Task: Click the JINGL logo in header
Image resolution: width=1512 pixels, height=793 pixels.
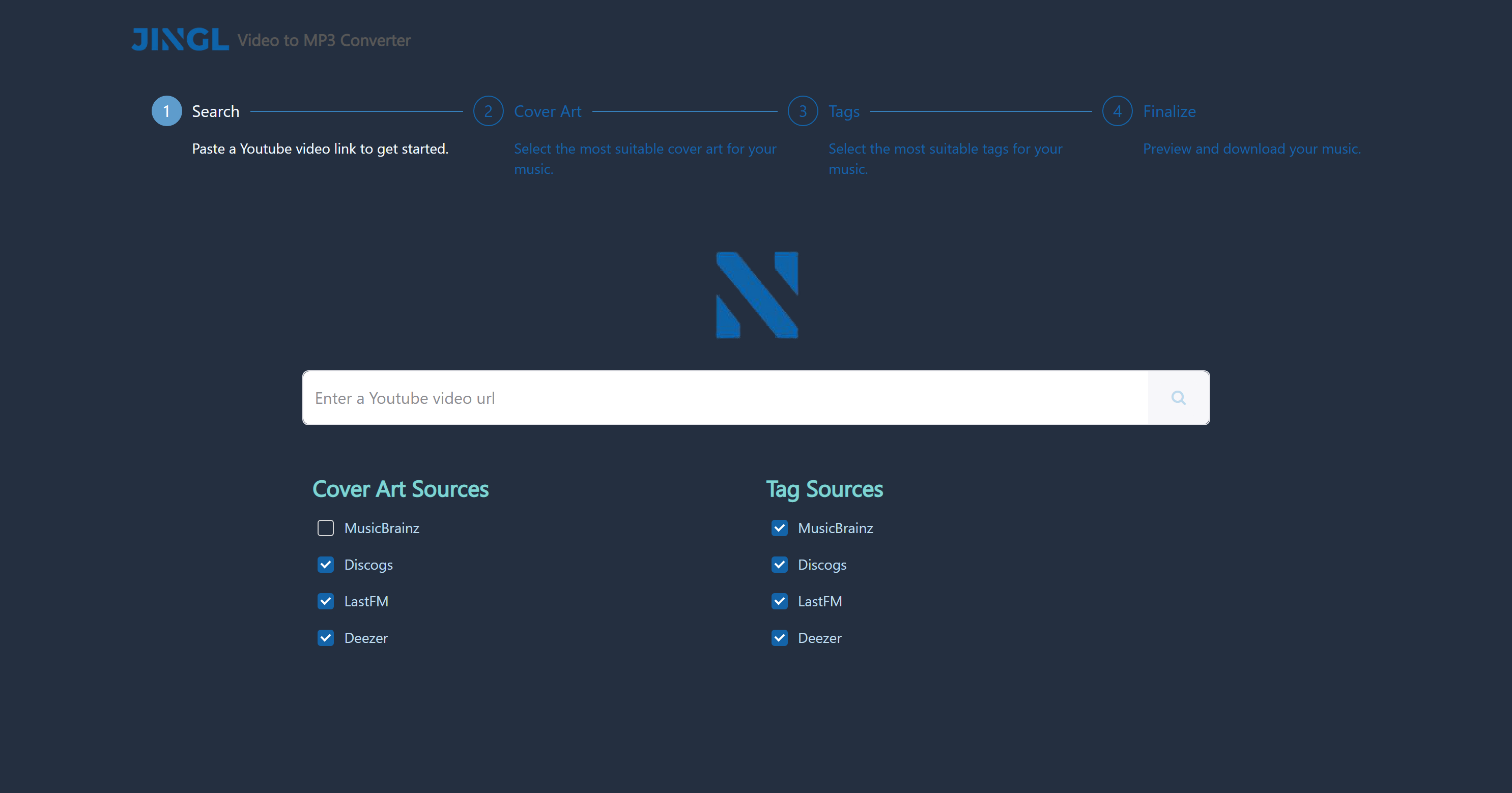Action: coord(180,39)
